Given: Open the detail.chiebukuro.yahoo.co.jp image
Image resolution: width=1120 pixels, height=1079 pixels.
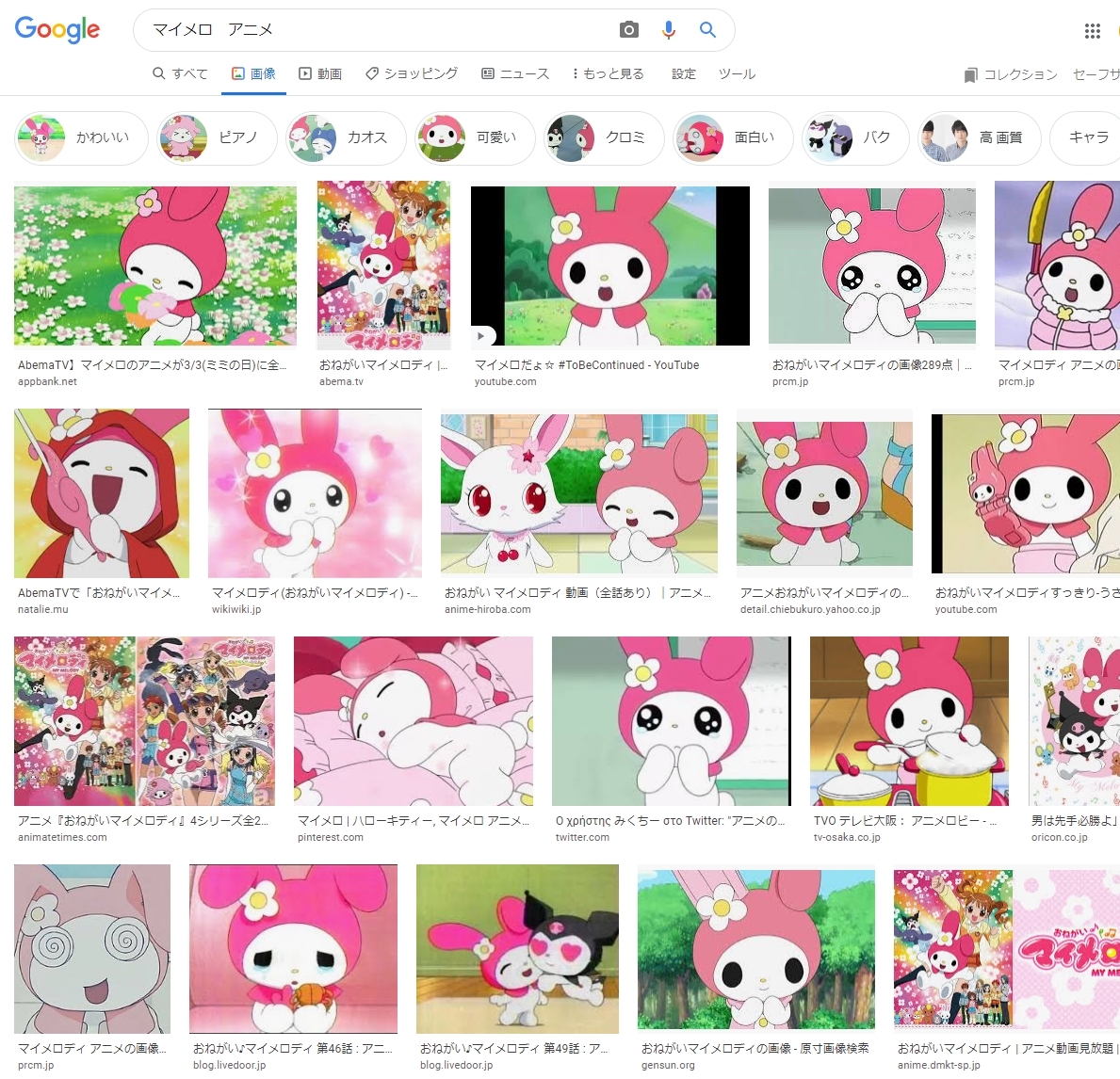Looking at the screenshot, I should tap(824, 492).
